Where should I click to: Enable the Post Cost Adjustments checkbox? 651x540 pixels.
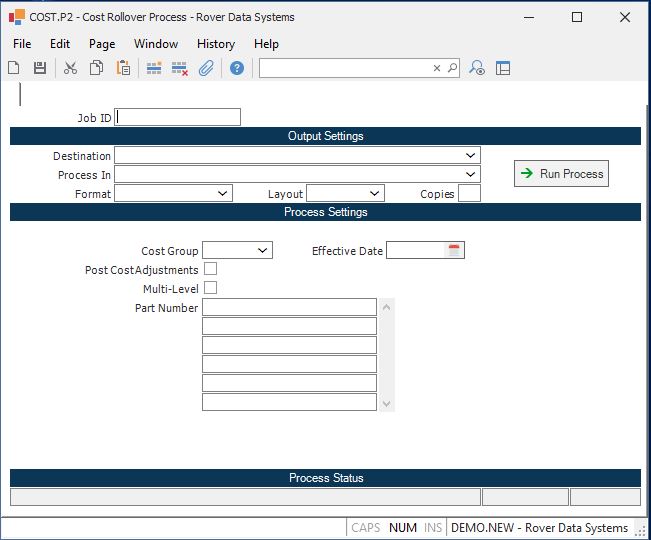pyautogui.click(x=210, y=270)
